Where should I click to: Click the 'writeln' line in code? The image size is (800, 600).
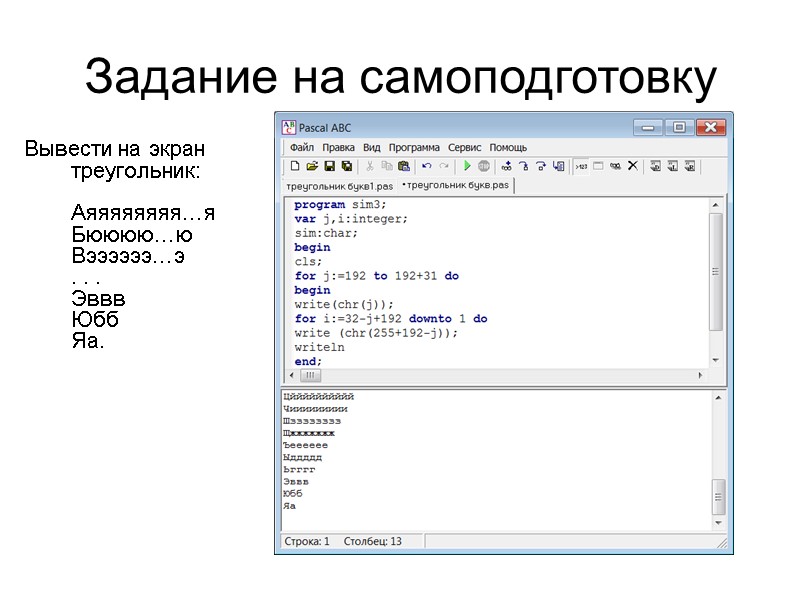[319, 347]
